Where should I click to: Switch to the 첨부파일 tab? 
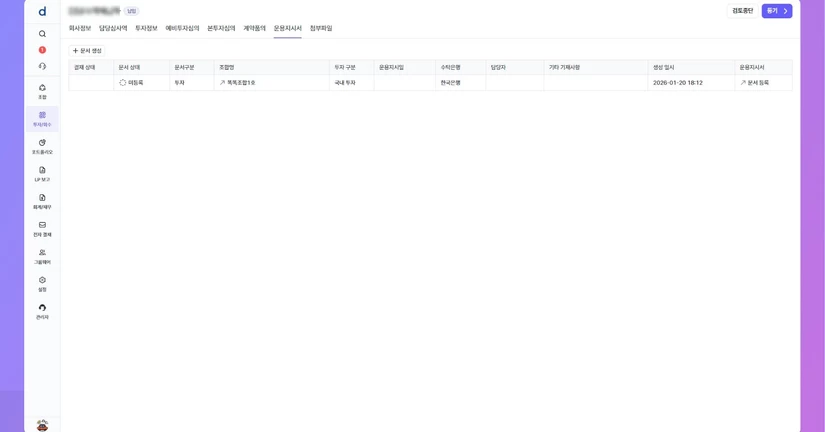click(321, 28)
